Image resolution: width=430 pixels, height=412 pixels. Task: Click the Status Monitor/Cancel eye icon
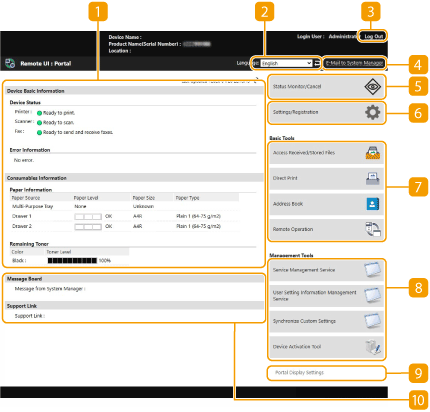(373, 87)
